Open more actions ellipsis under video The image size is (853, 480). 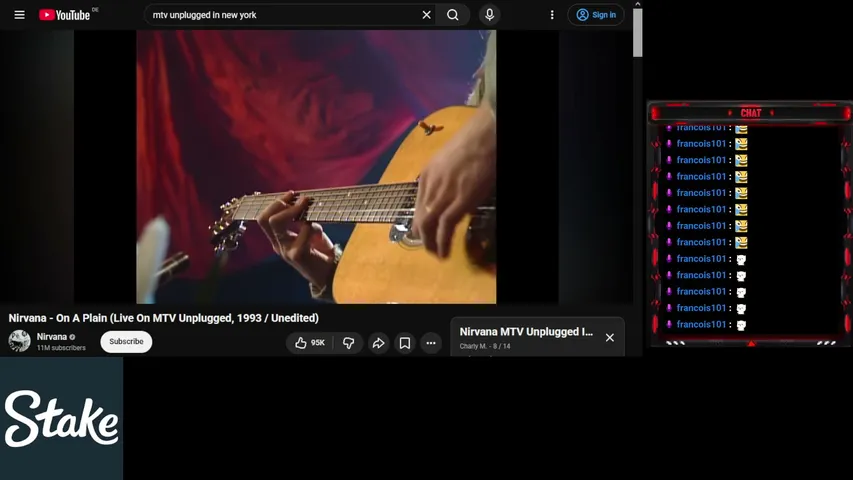(431, 343)
